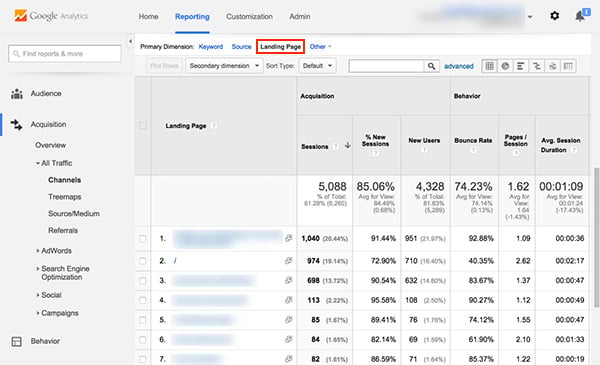The width and height of the screenshot is (600, 365).
Task: Select the comparison view icon
Action: click(536, 66)
